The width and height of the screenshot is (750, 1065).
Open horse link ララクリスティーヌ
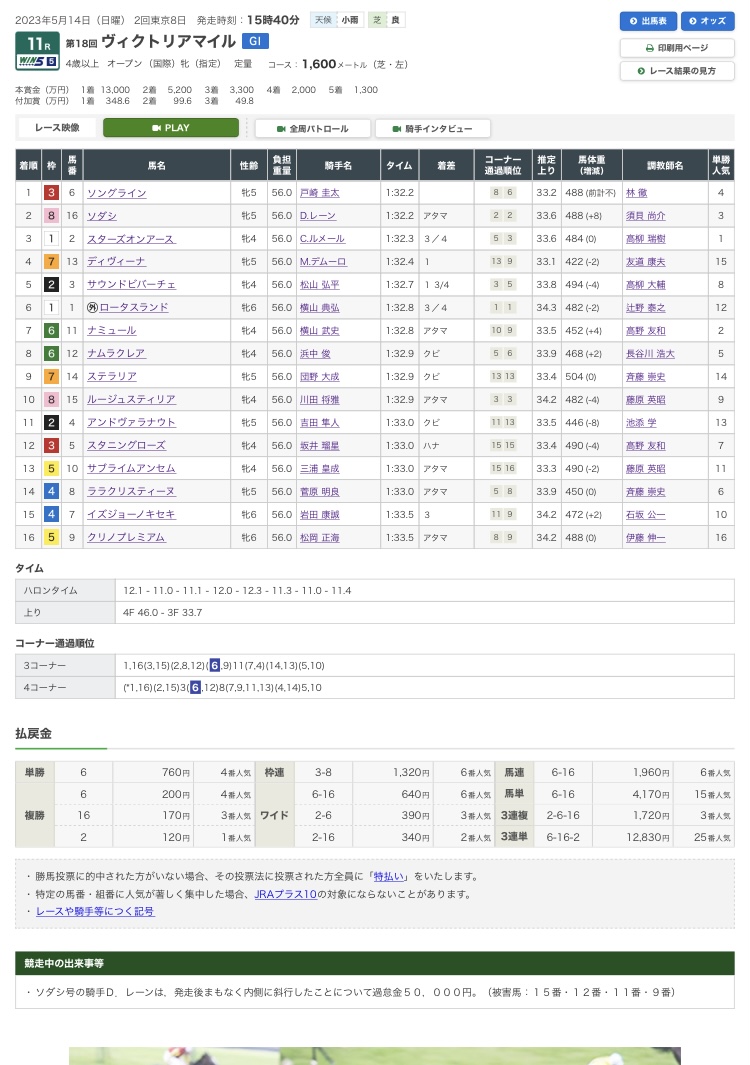click(130, 491)
